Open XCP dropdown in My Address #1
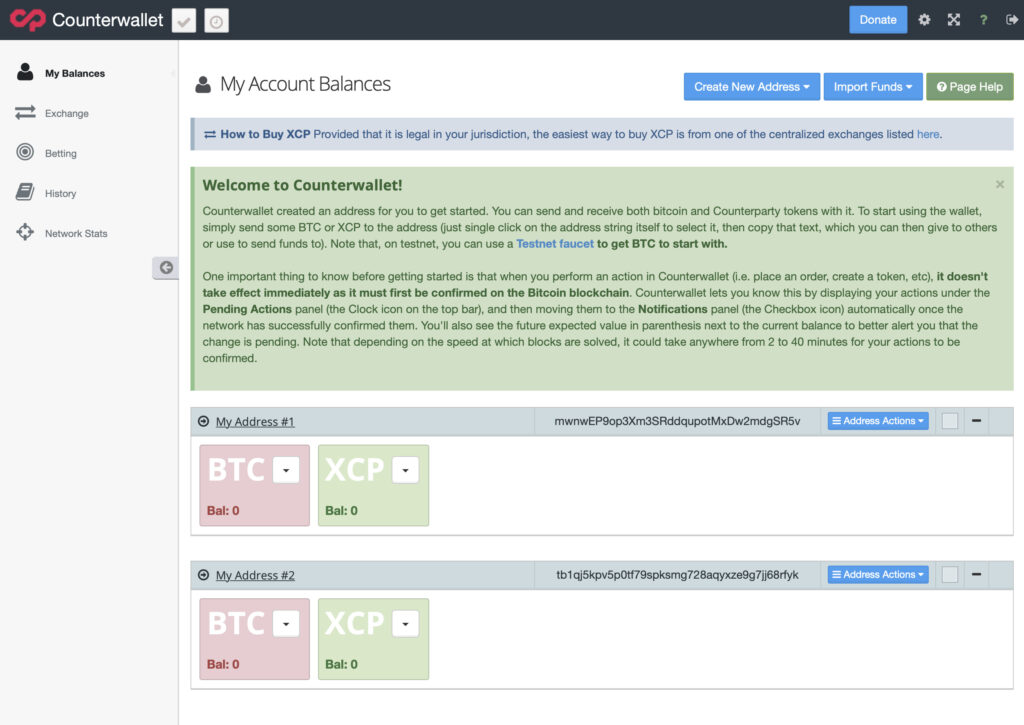This screenshot has height=725, width=1024. click(406, 470)
